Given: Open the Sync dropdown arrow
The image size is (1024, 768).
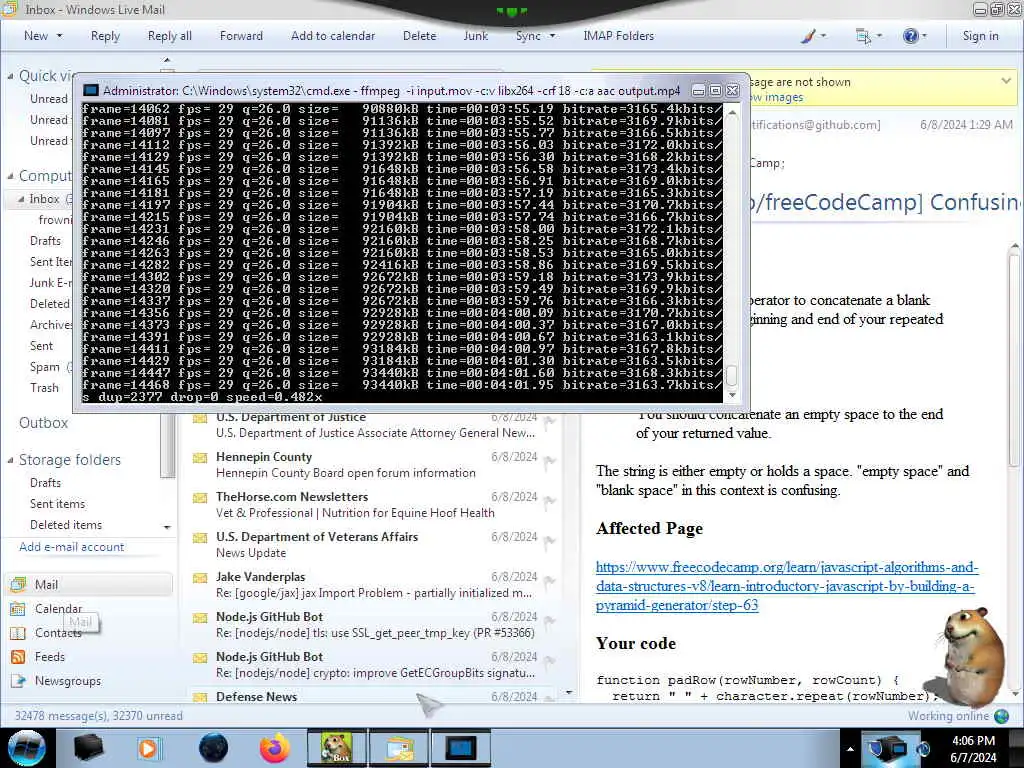Looking at the screenshot, I should [552, 36].
